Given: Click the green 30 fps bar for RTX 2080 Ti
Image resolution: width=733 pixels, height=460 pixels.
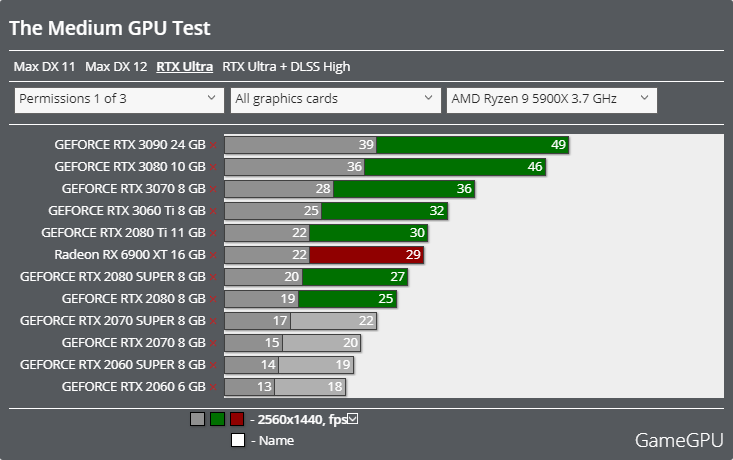Looking at the screenshot, I should [369, 233].
